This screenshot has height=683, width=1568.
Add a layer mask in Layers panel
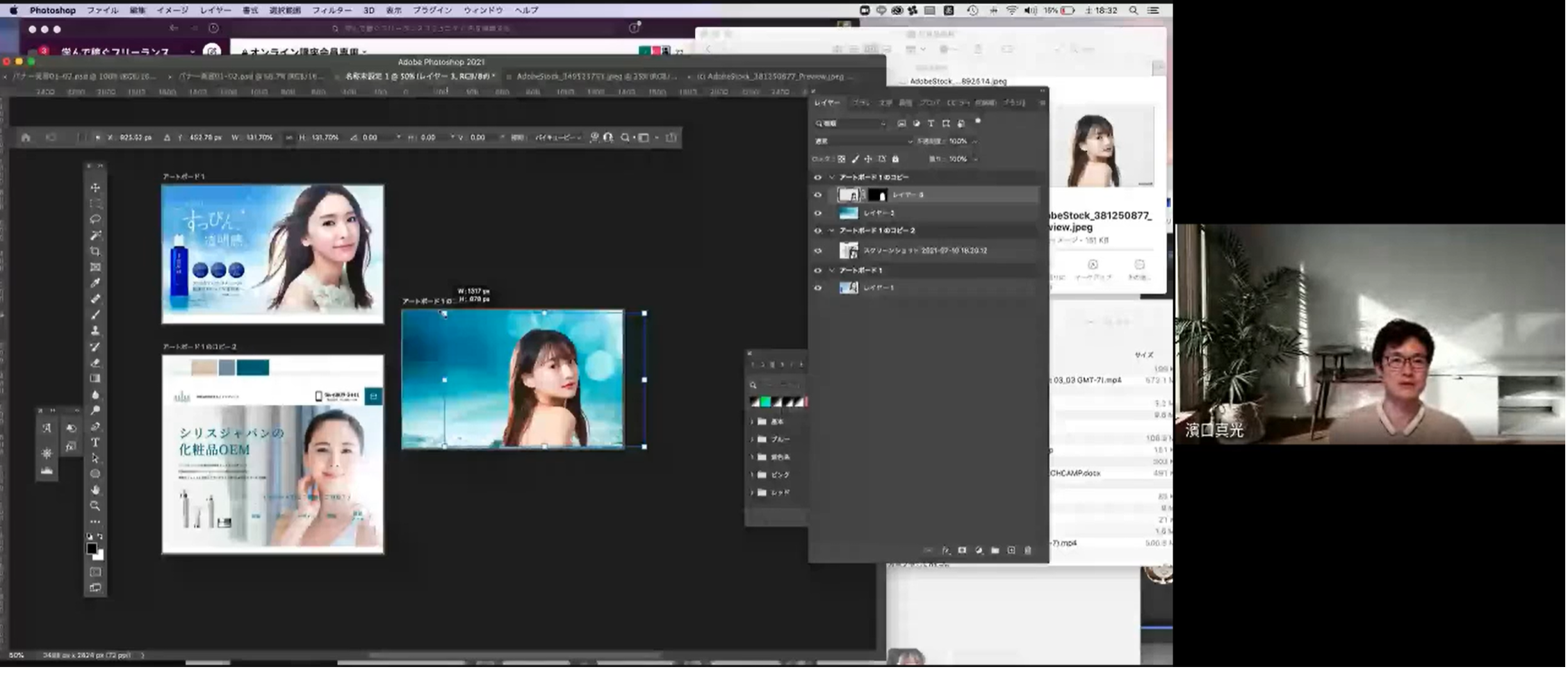962,550
